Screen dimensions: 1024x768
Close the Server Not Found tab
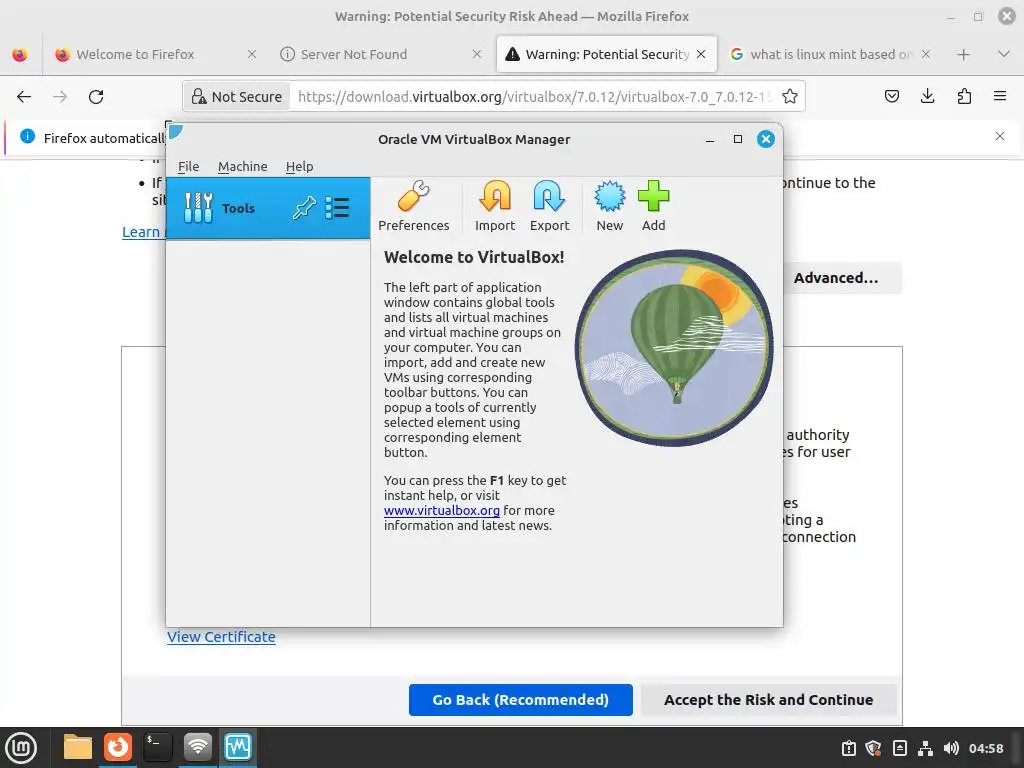point(477,54)
